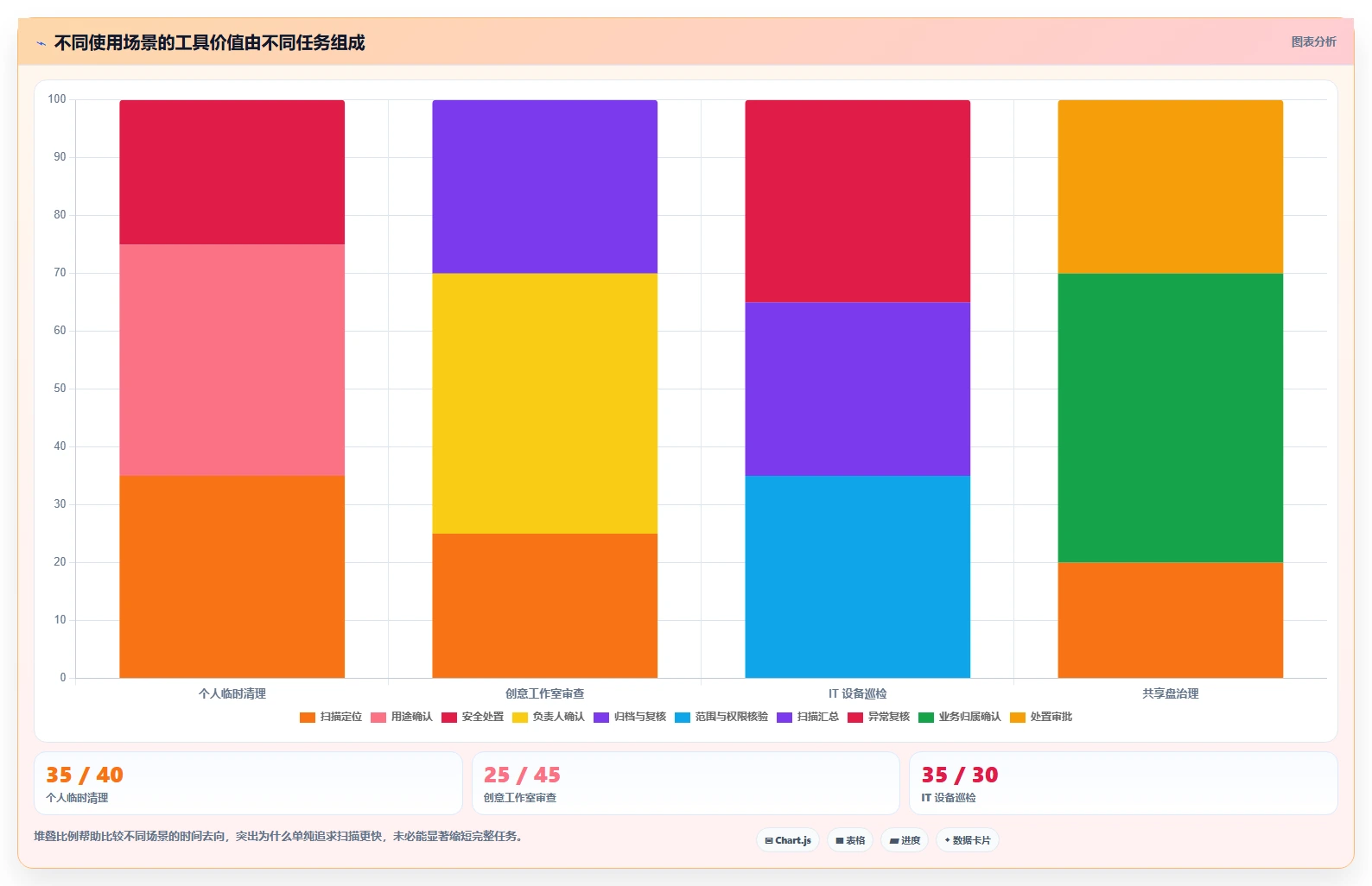Image resolution: width=1372 pixels, height=886 pixels.
Task: Click red top segment of 个人临时清理 bar
Action: coord(232,172)
